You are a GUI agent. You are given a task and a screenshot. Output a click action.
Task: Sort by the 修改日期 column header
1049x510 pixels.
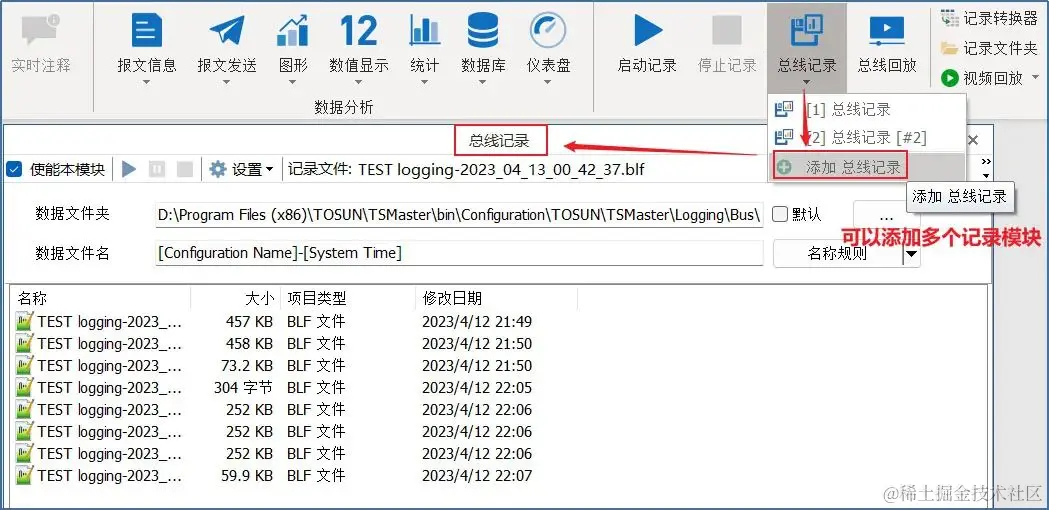click(x=496, y=298)
